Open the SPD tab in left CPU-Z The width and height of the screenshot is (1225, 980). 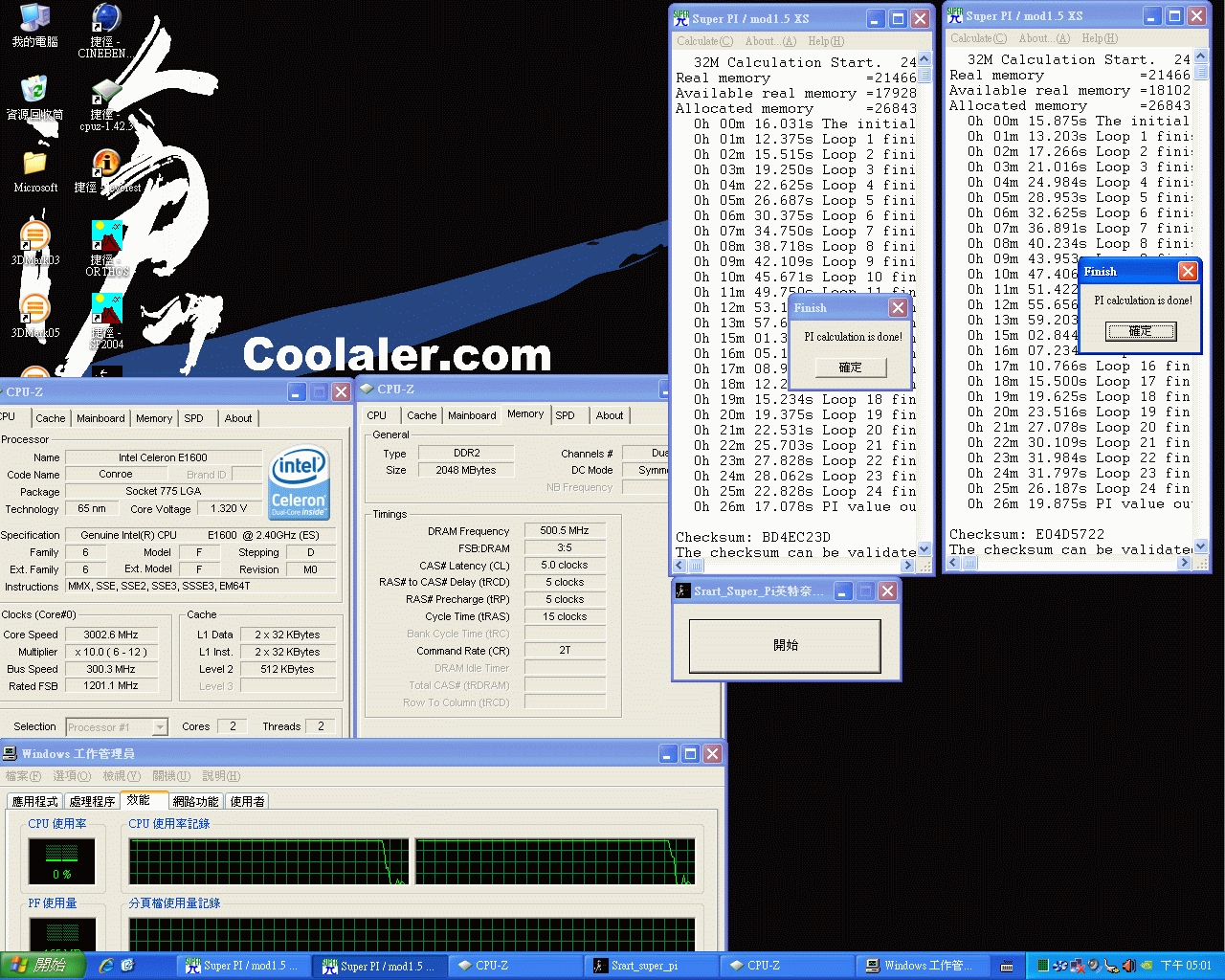[194, 418]
